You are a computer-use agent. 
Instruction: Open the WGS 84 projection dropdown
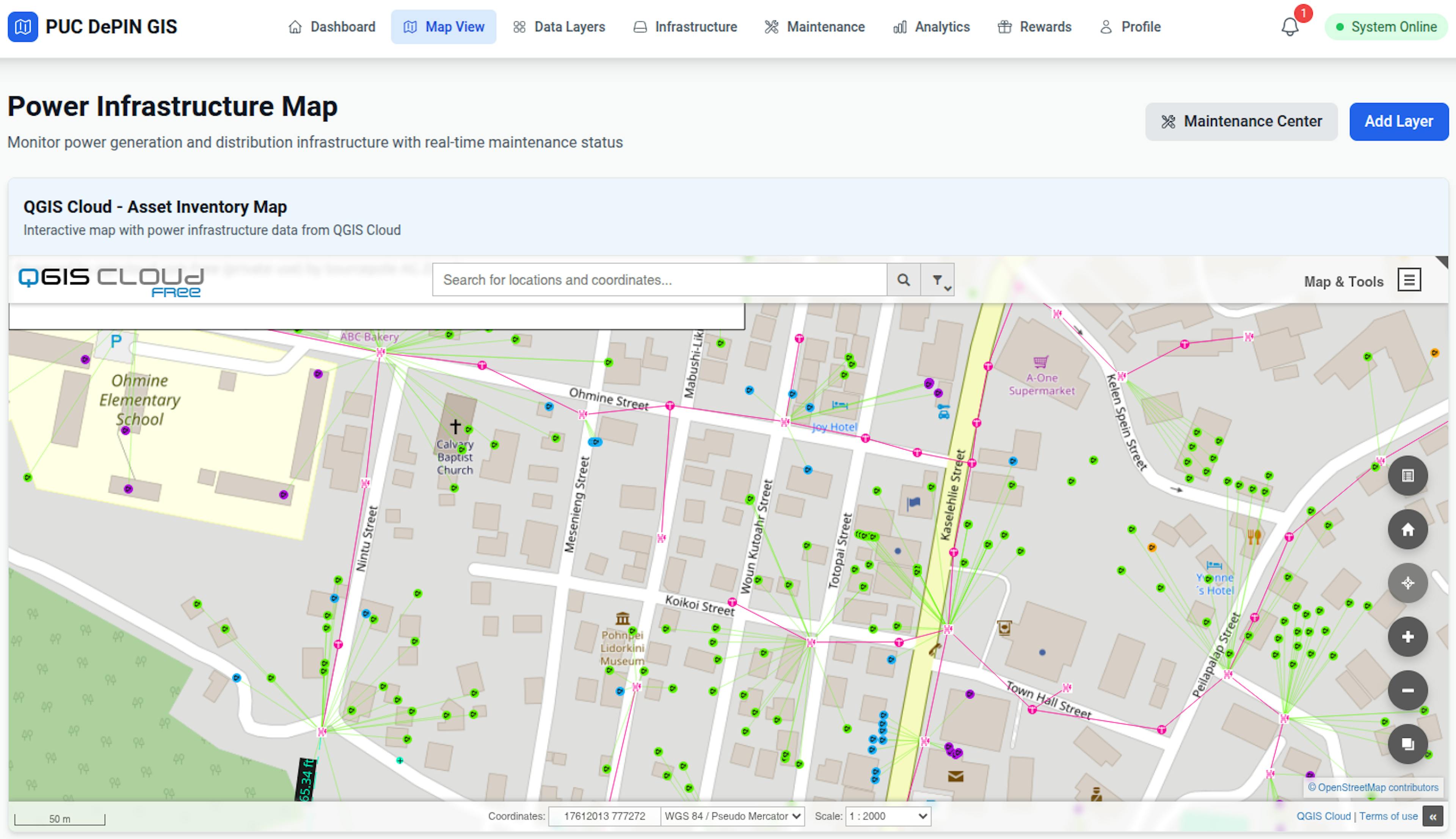pyautogui.click(x=732, y=815)
